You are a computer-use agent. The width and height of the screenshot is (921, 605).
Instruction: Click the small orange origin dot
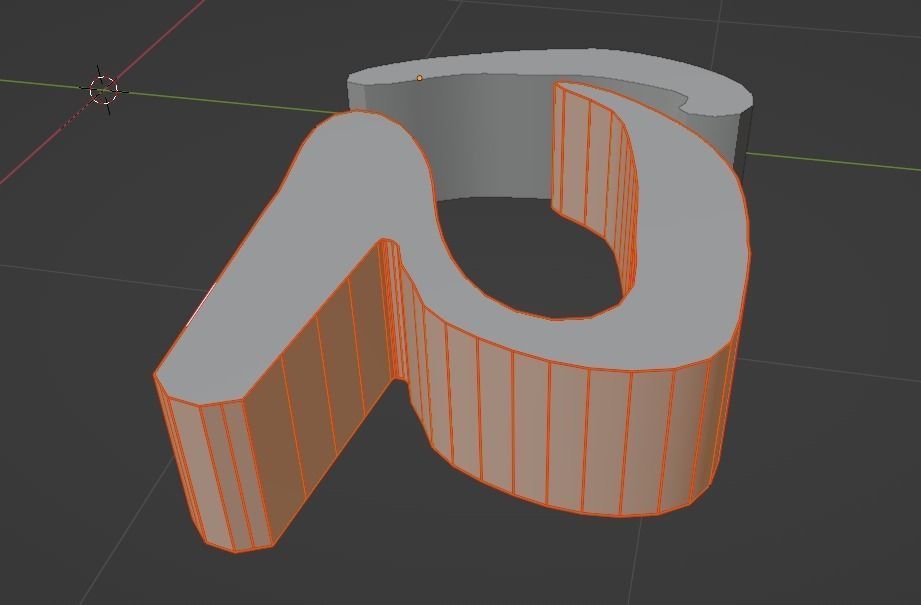(x=419, y=78)
